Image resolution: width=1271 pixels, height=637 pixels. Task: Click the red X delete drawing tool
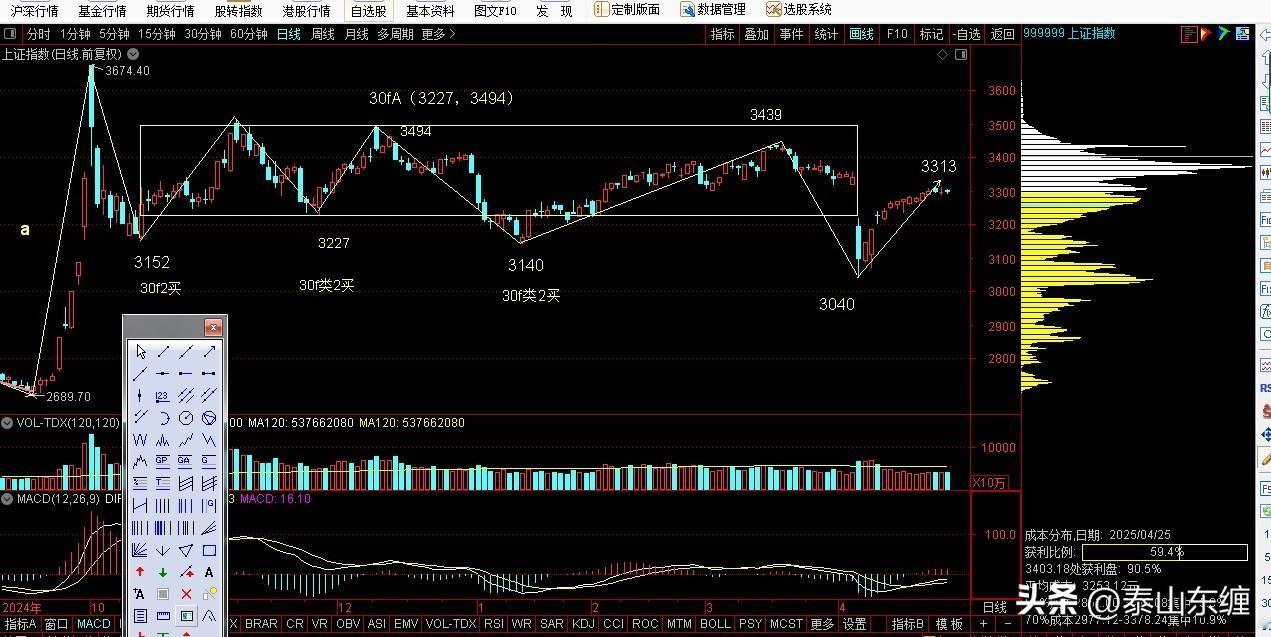[186, 594]
